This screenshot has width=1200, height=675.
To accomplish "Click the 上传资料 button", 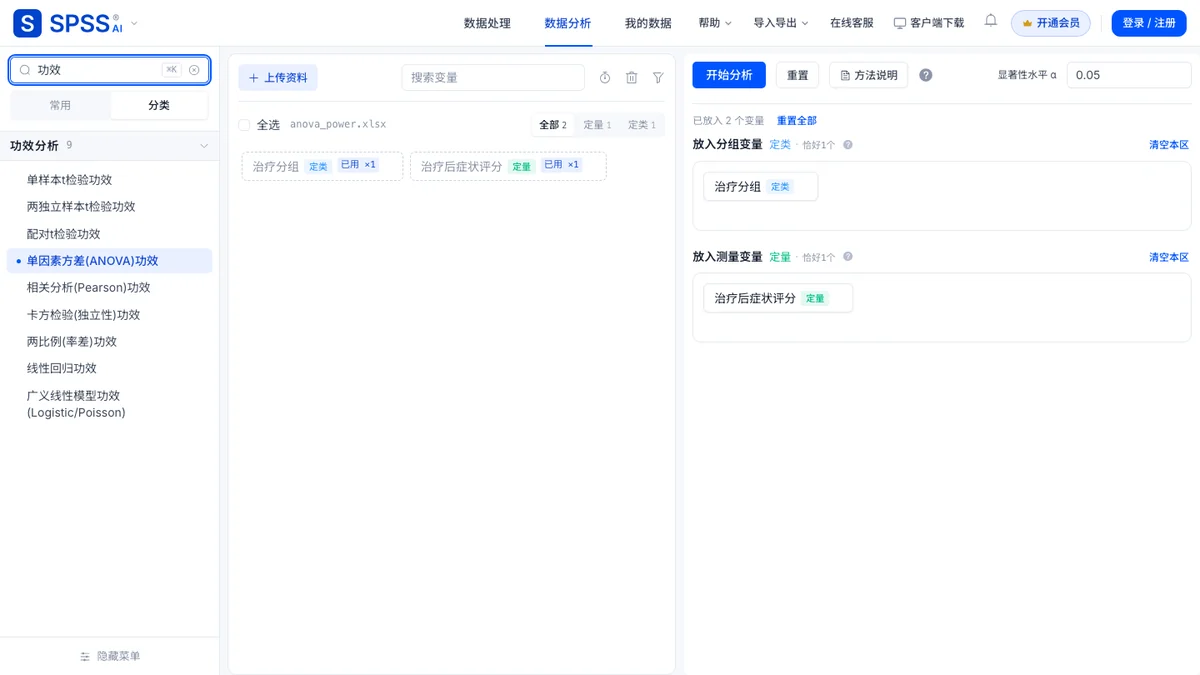I will pos(278,78).
